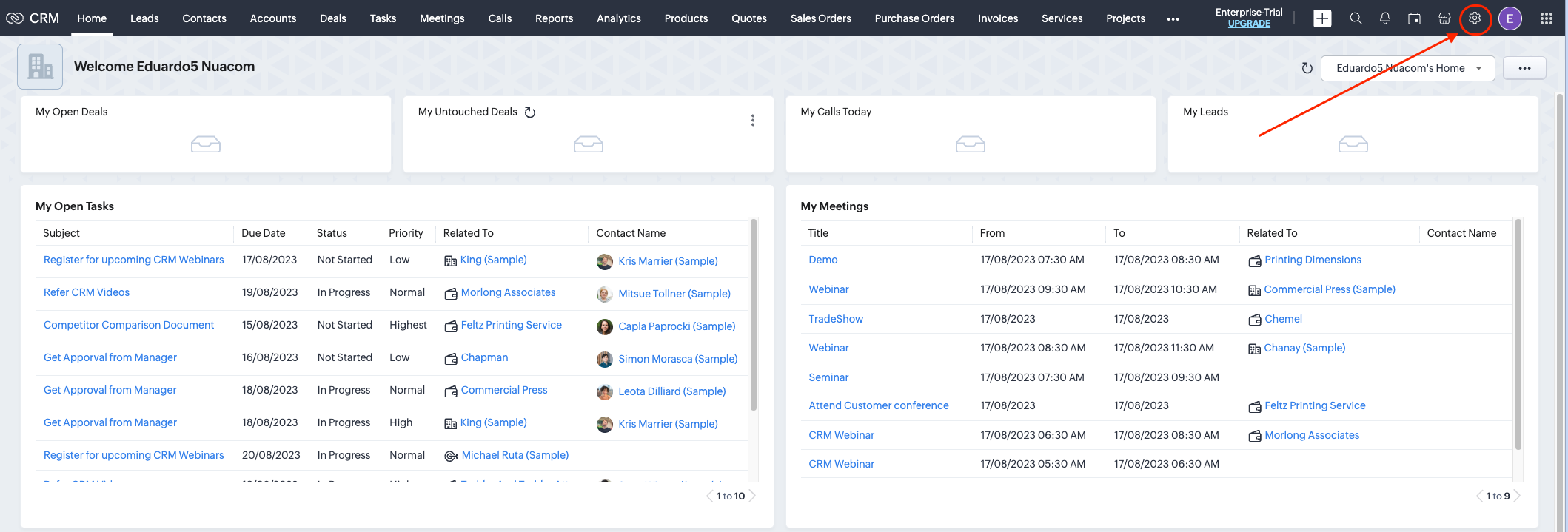Screen dimensions: 1568x532
Task: Open the Analytics tab
Action: pos(619,18)
